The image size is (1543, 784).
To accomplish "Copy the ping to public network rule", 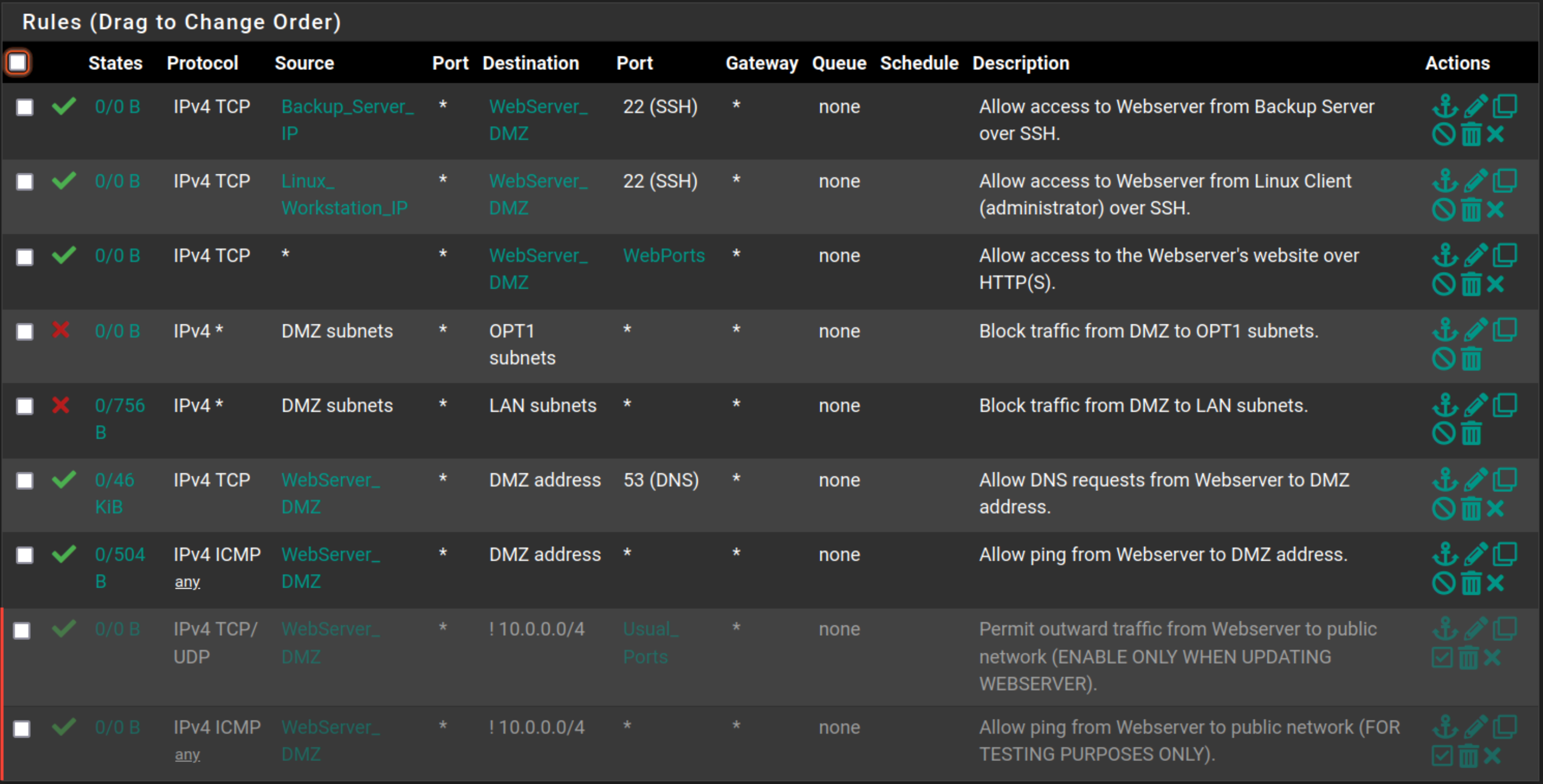I will click(1505, 727).
